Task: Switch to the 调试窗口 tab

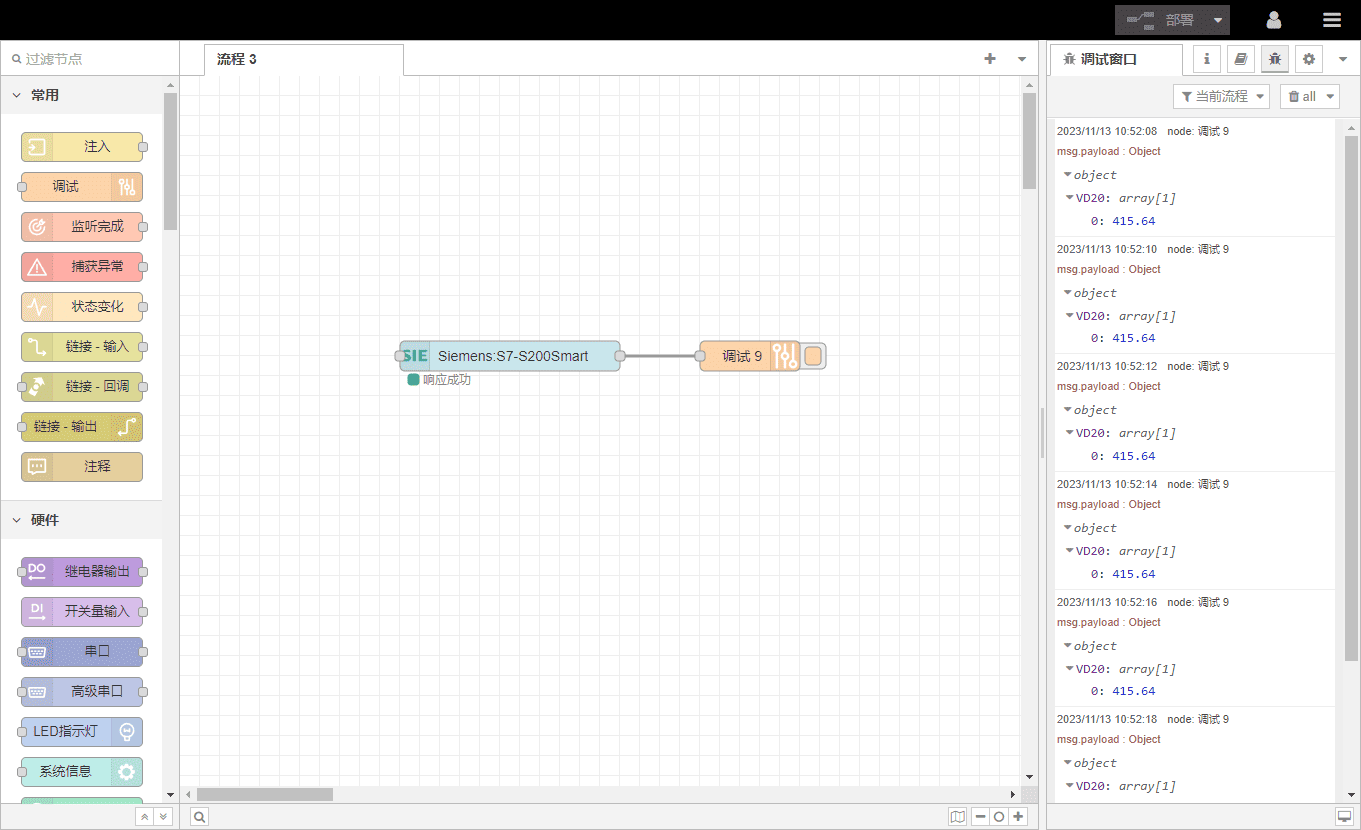Action: point(1115,59)
